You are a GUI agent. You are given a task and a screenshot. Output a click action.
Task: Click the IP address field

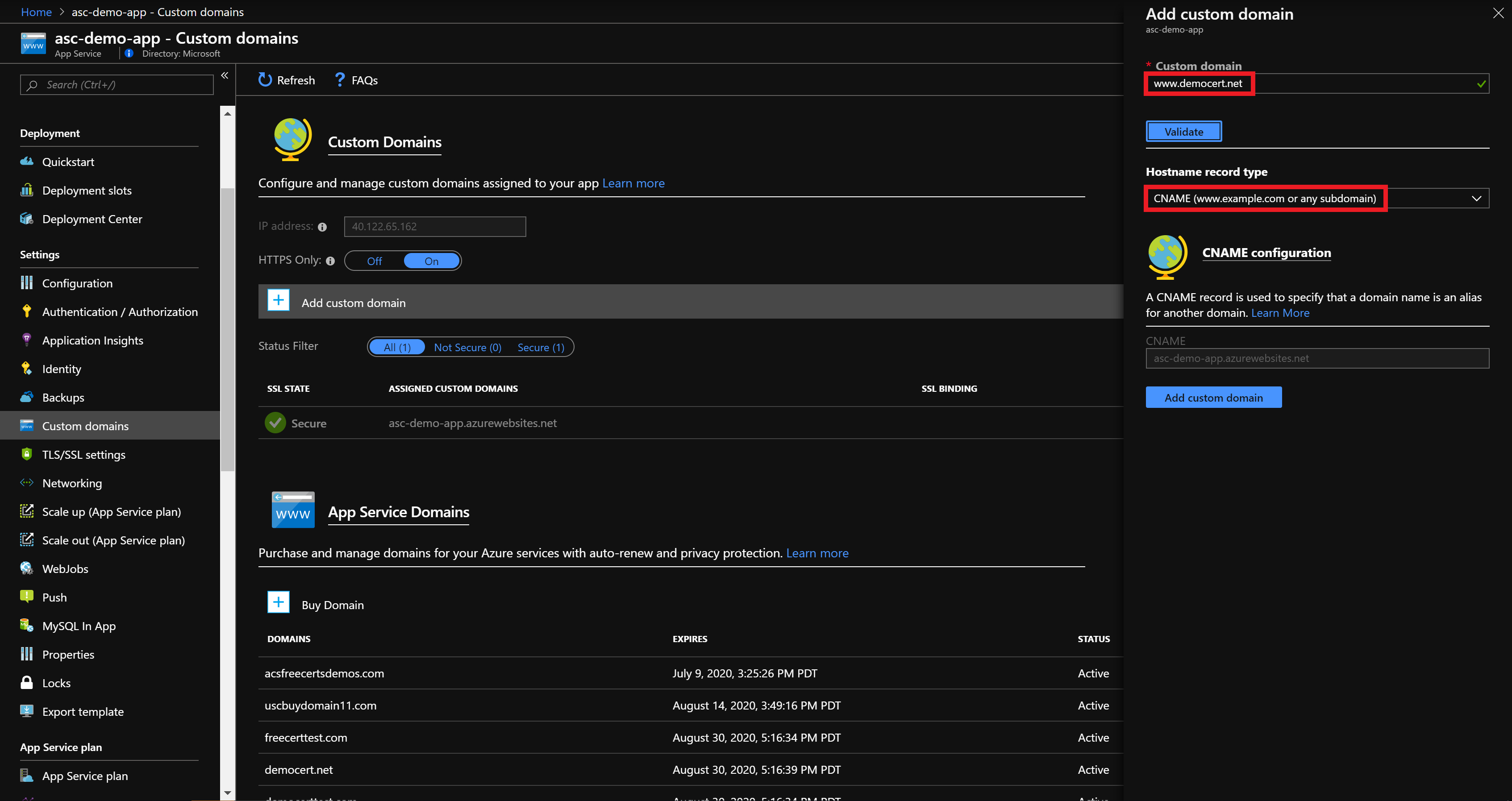pyautogui.click(x=435, y=227)
